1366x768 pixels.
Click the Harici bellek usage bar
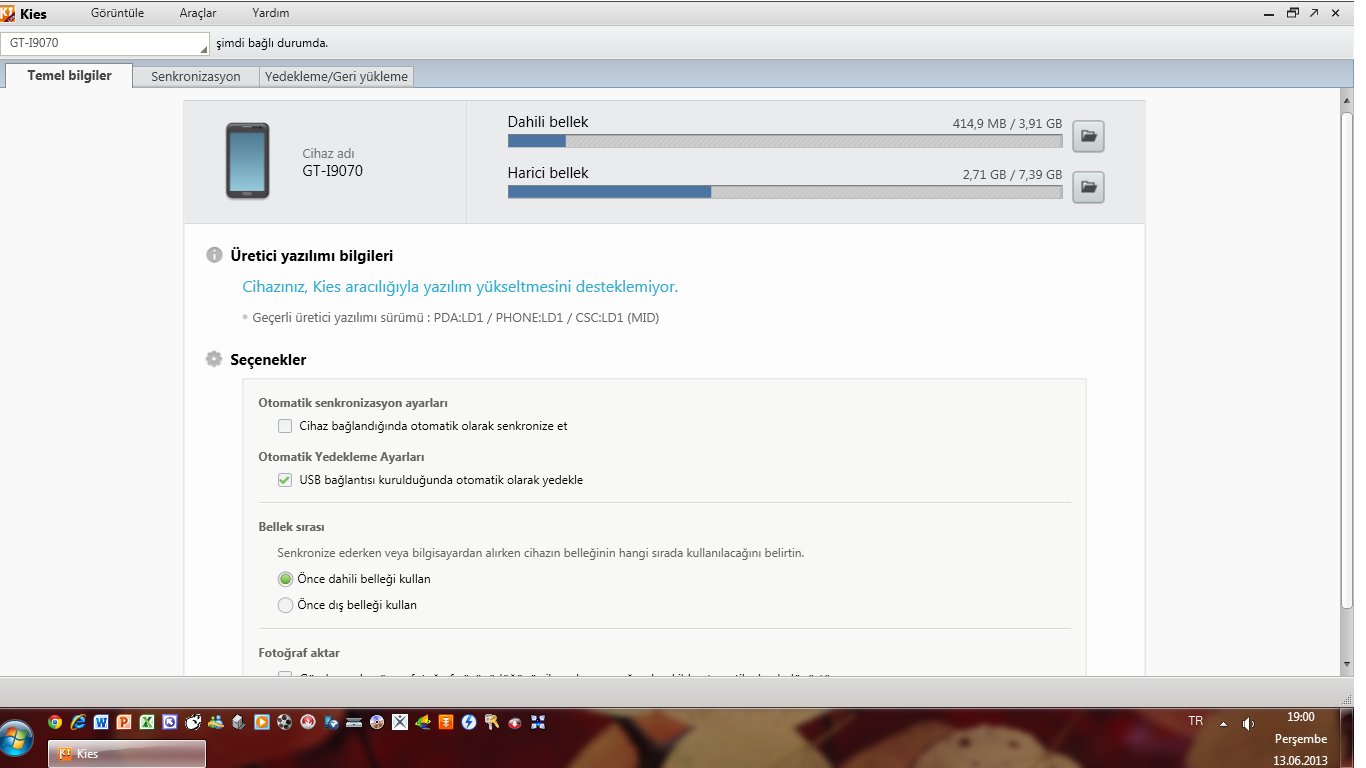coord(785,192)
